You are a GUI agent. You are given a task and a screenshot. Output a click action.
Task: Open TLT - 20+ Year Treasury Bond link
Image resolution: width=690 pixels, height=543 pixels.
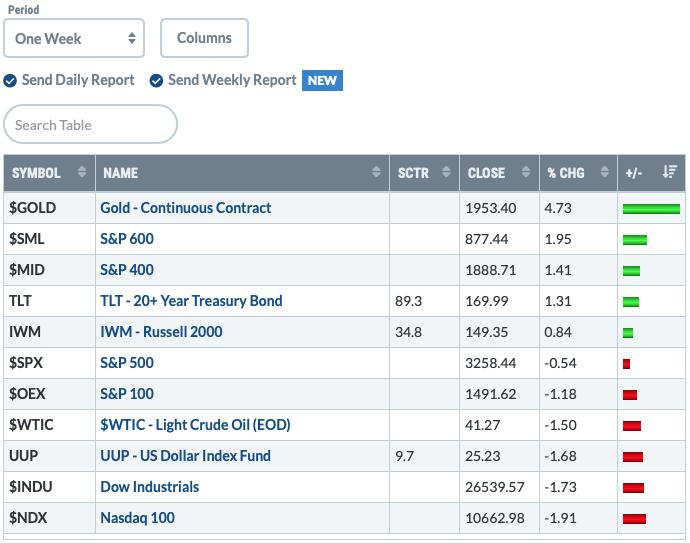[x=191, y=301]
